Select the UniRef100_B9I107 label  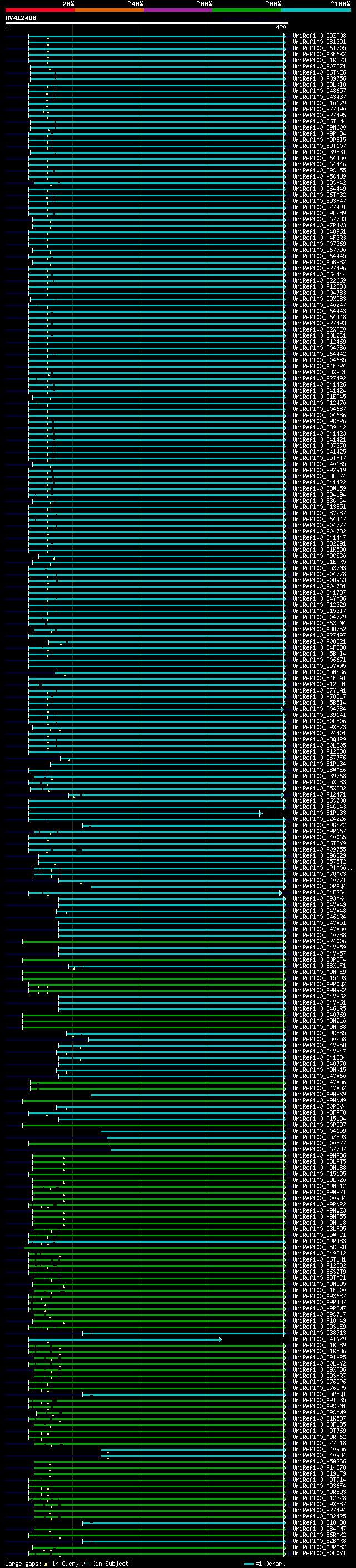[x=319, y=146]
